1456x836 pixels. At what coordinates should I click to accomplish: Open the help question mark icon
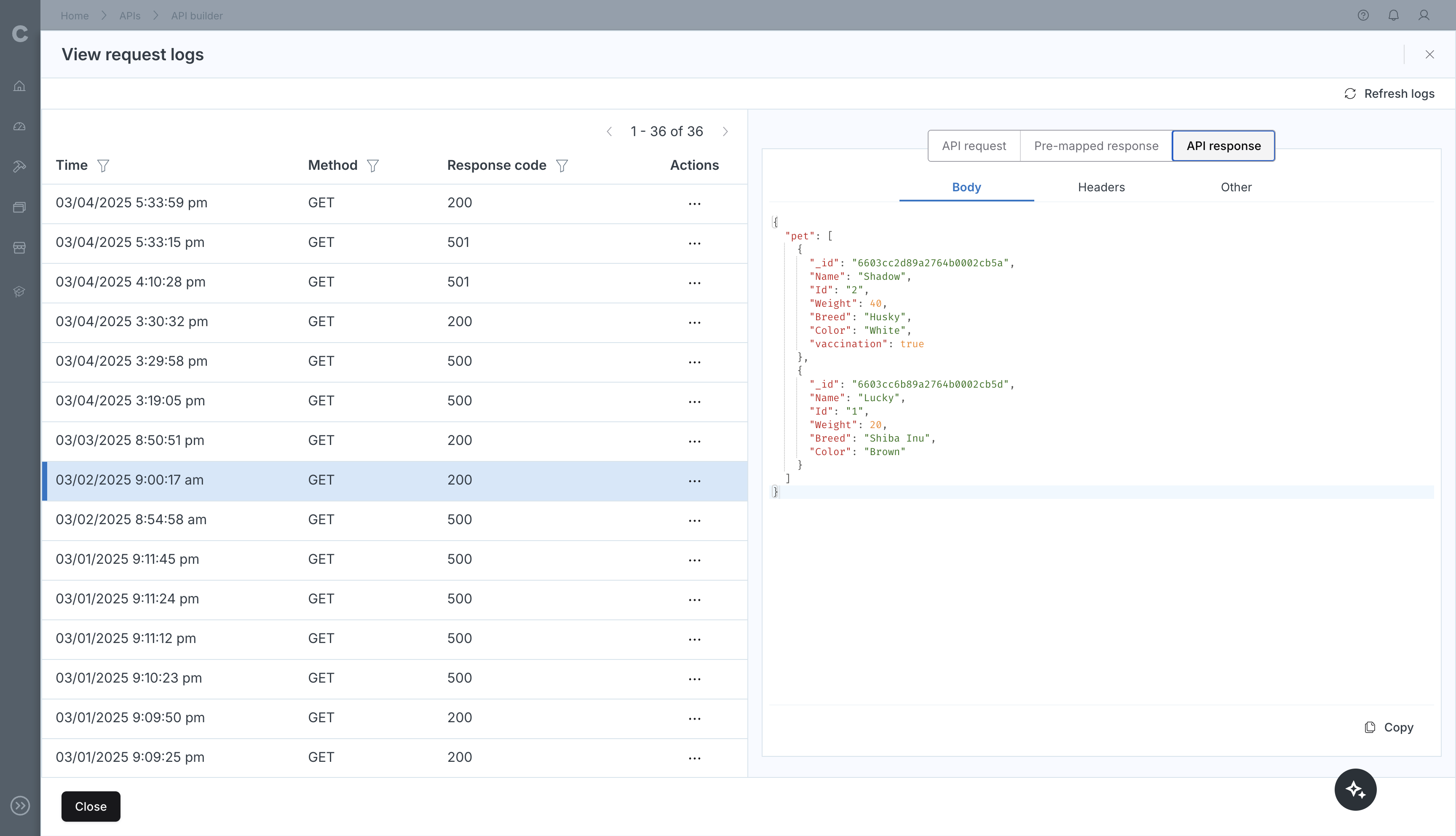[1363, 16]
